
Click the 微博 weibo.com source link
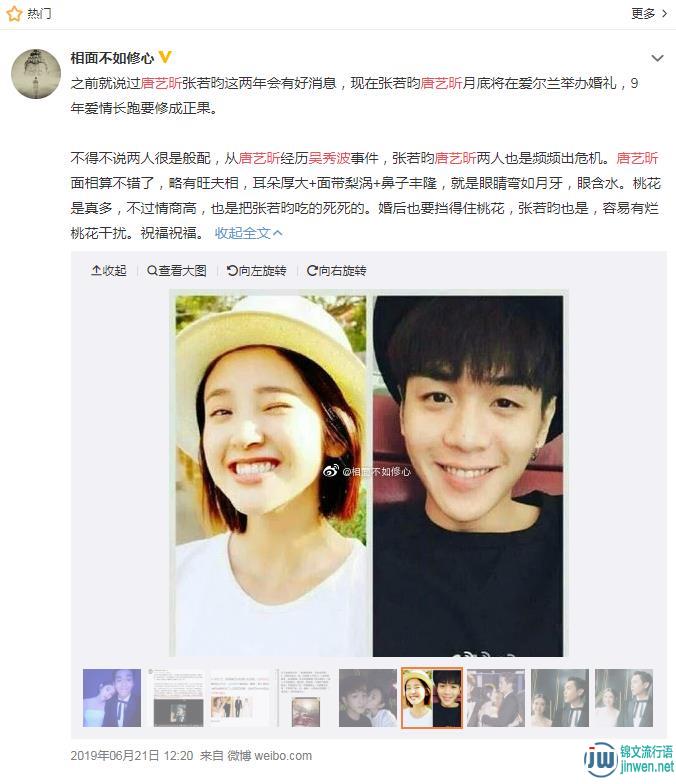tap(270, 756)
